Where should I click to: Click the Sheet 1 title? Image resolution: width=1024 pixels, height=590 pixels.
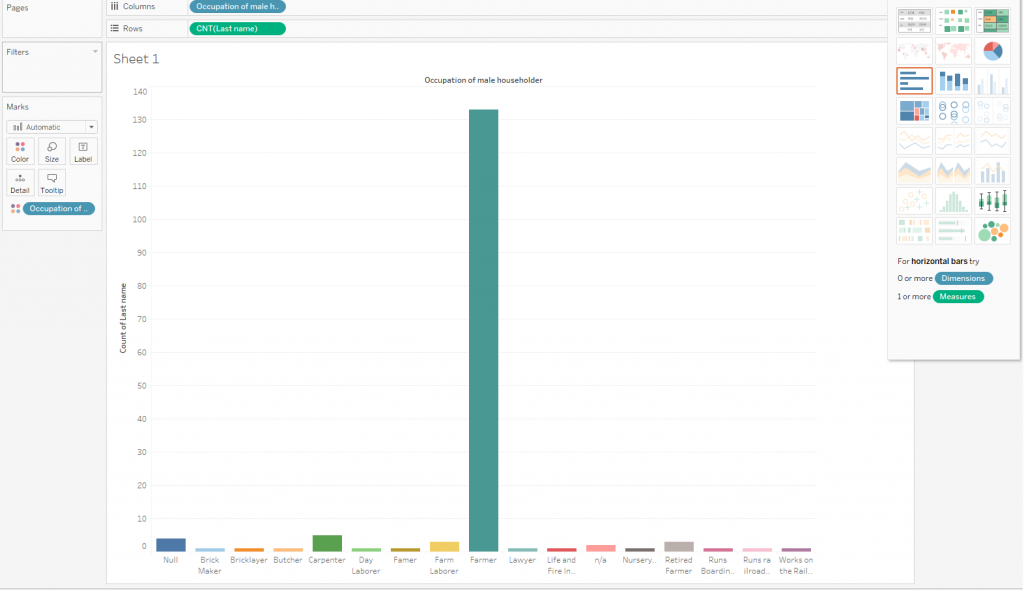point(136,59)
